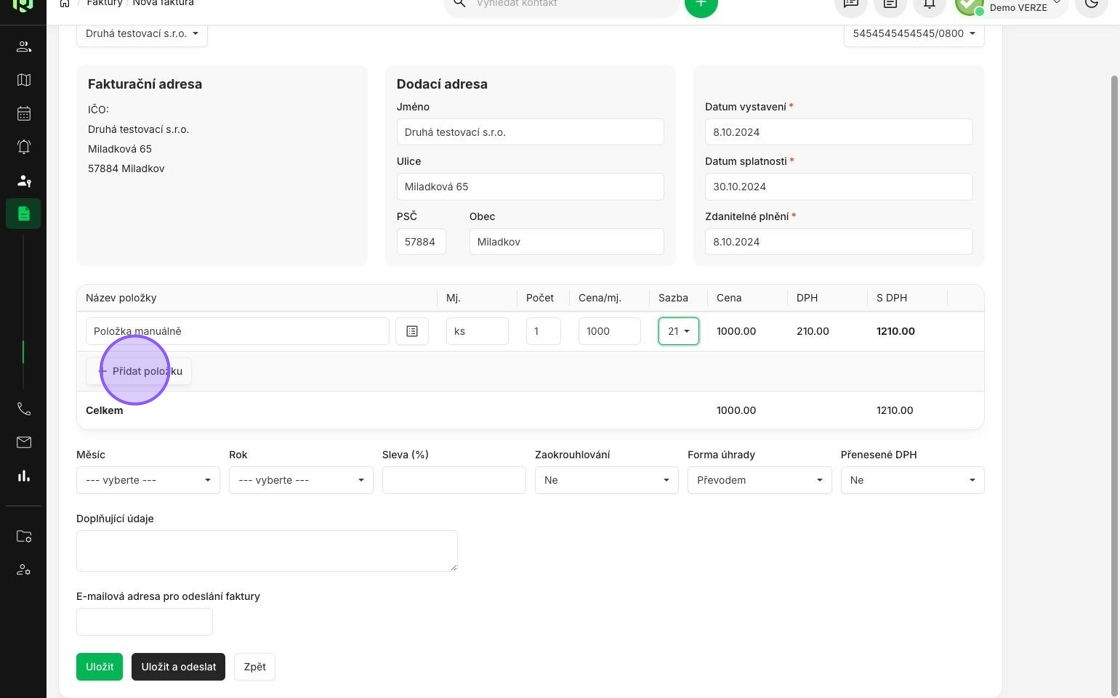Click the 57884 Miladkov billing address line
This screenshot has width=1120, height=698.
(x=126, y=169)
